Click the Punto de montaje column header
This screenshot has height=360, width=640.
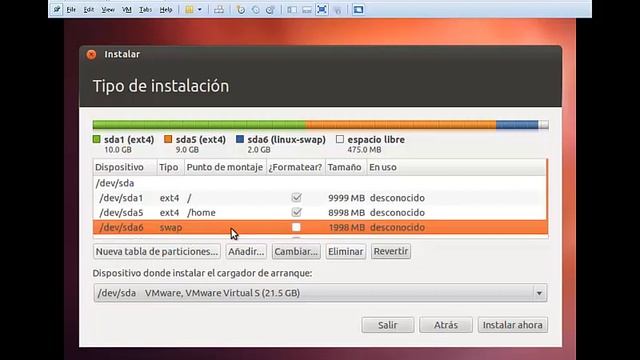pyautogui.click(x=225, y=167)
